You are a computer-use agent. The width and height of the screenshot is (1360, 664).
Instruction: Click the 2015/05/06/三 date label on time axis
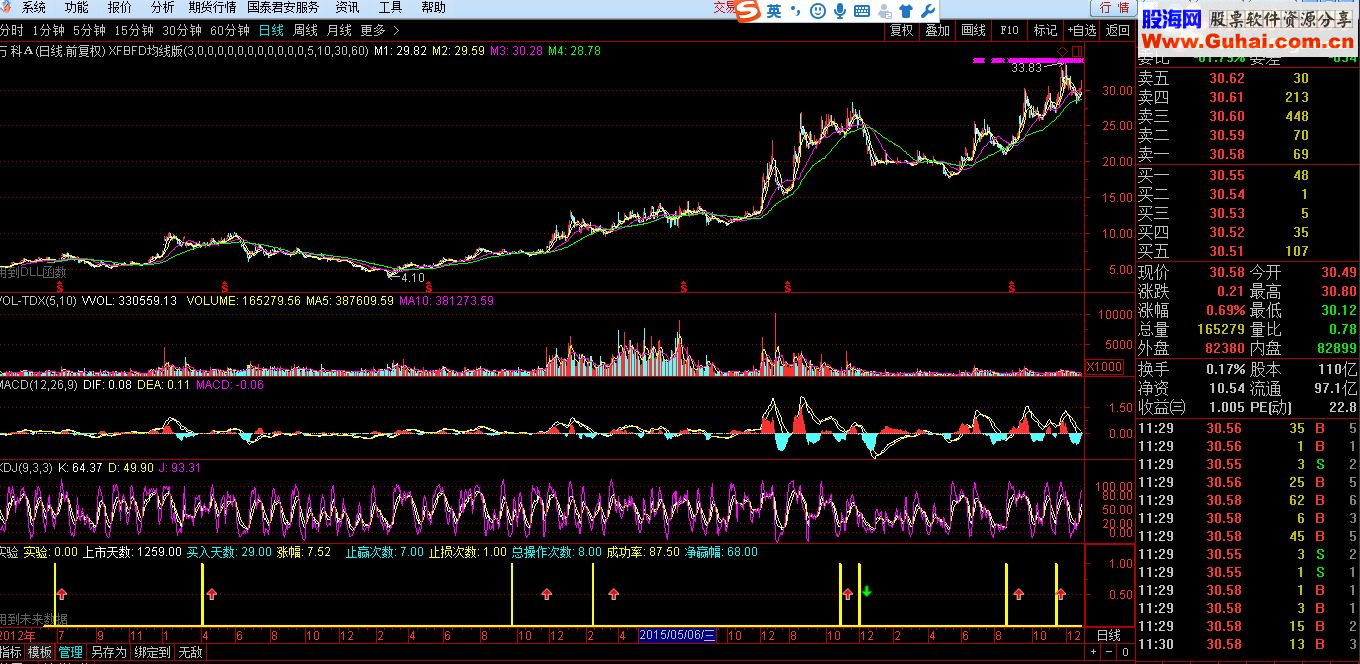click(x=677, y=636)
